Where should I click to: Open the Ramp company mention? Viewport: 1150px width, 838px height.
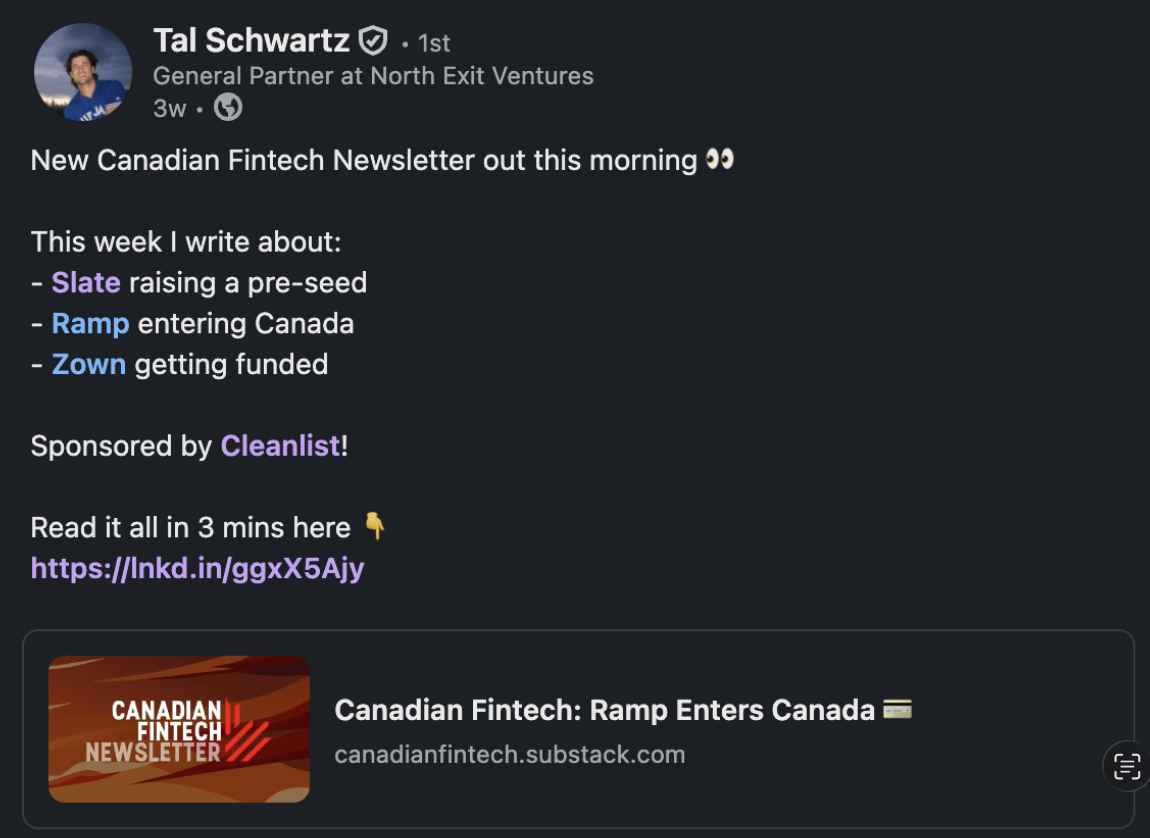pos(90,324)
